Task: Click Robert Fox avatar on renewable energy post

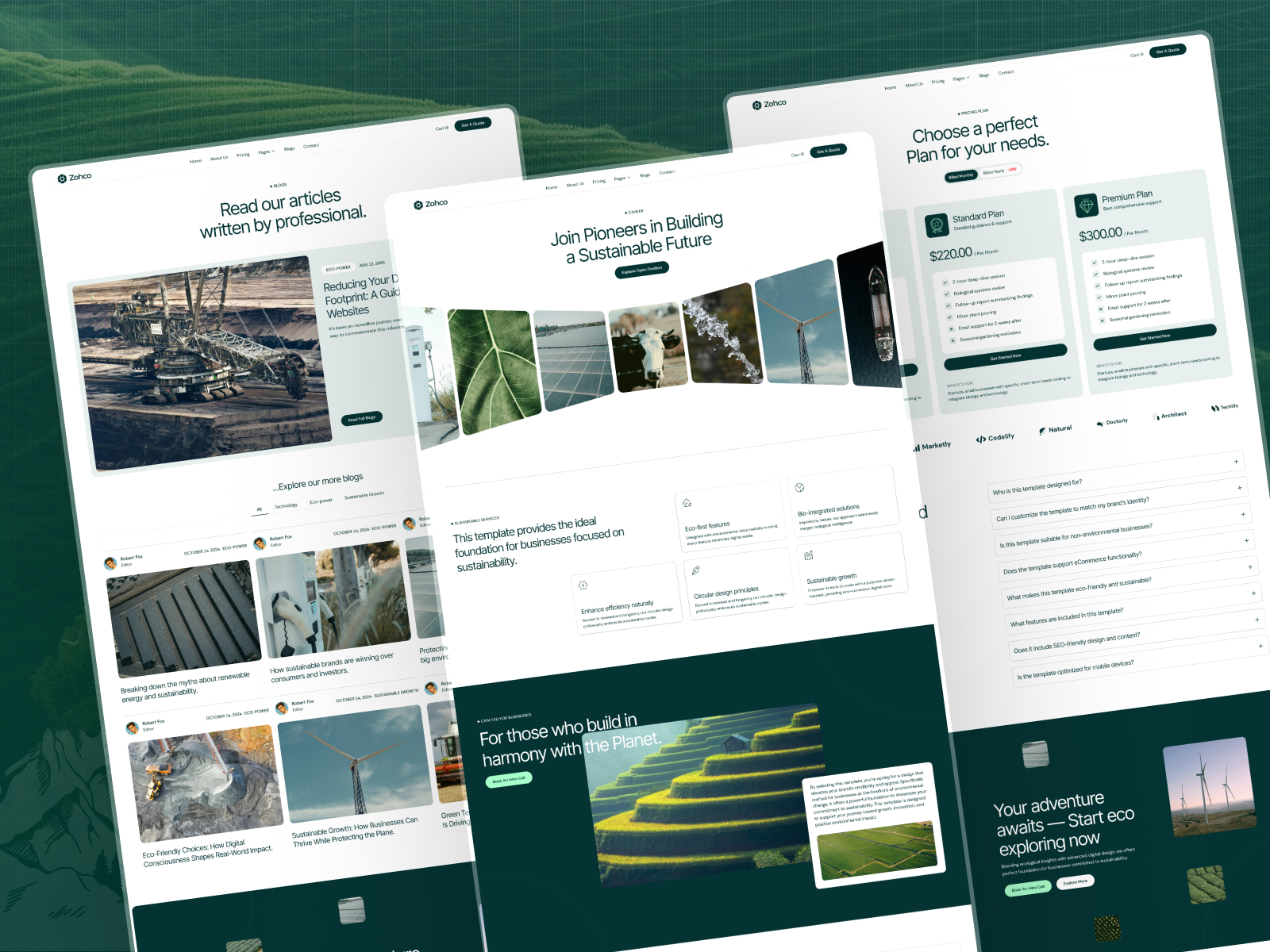Action: (x=110, y=563)
